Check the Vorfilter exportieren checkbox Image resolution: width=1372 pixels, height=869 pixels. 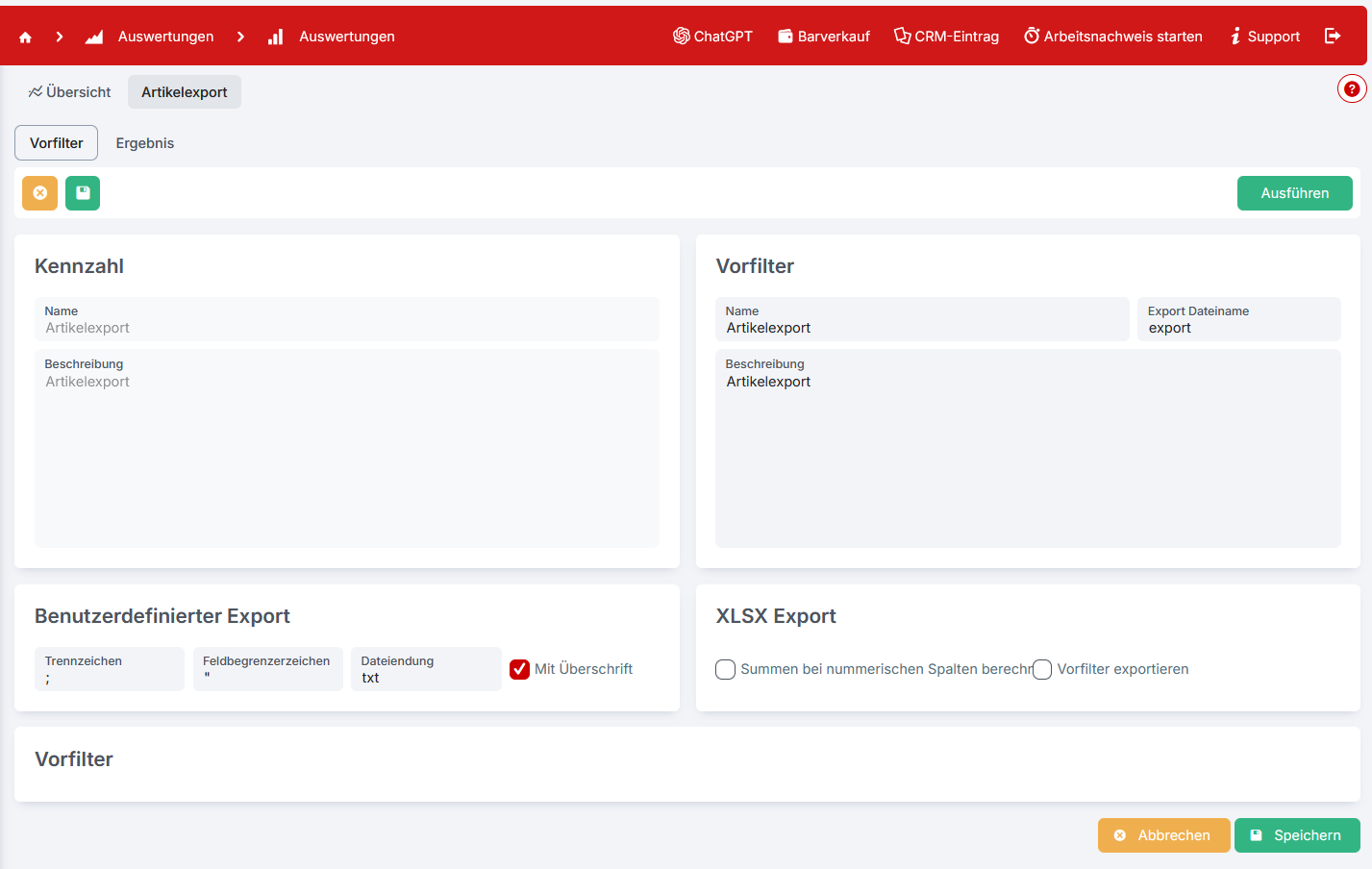tap(1042, 669)
